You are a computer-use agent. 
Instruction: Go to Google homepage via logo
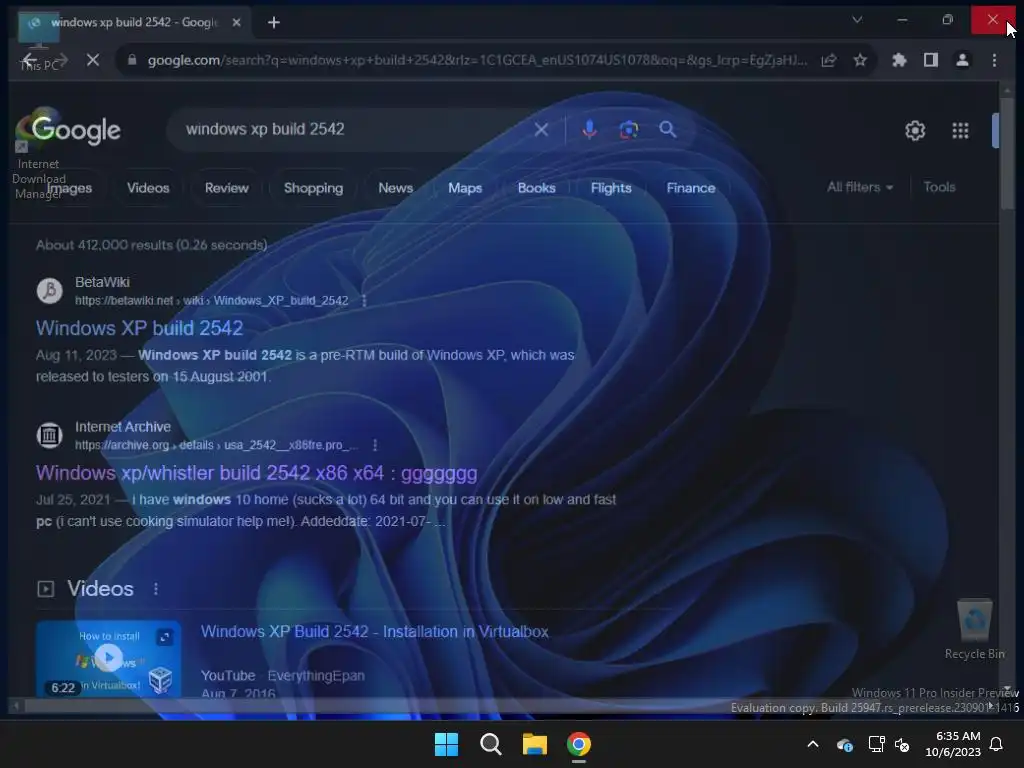(x=76, y=129)
